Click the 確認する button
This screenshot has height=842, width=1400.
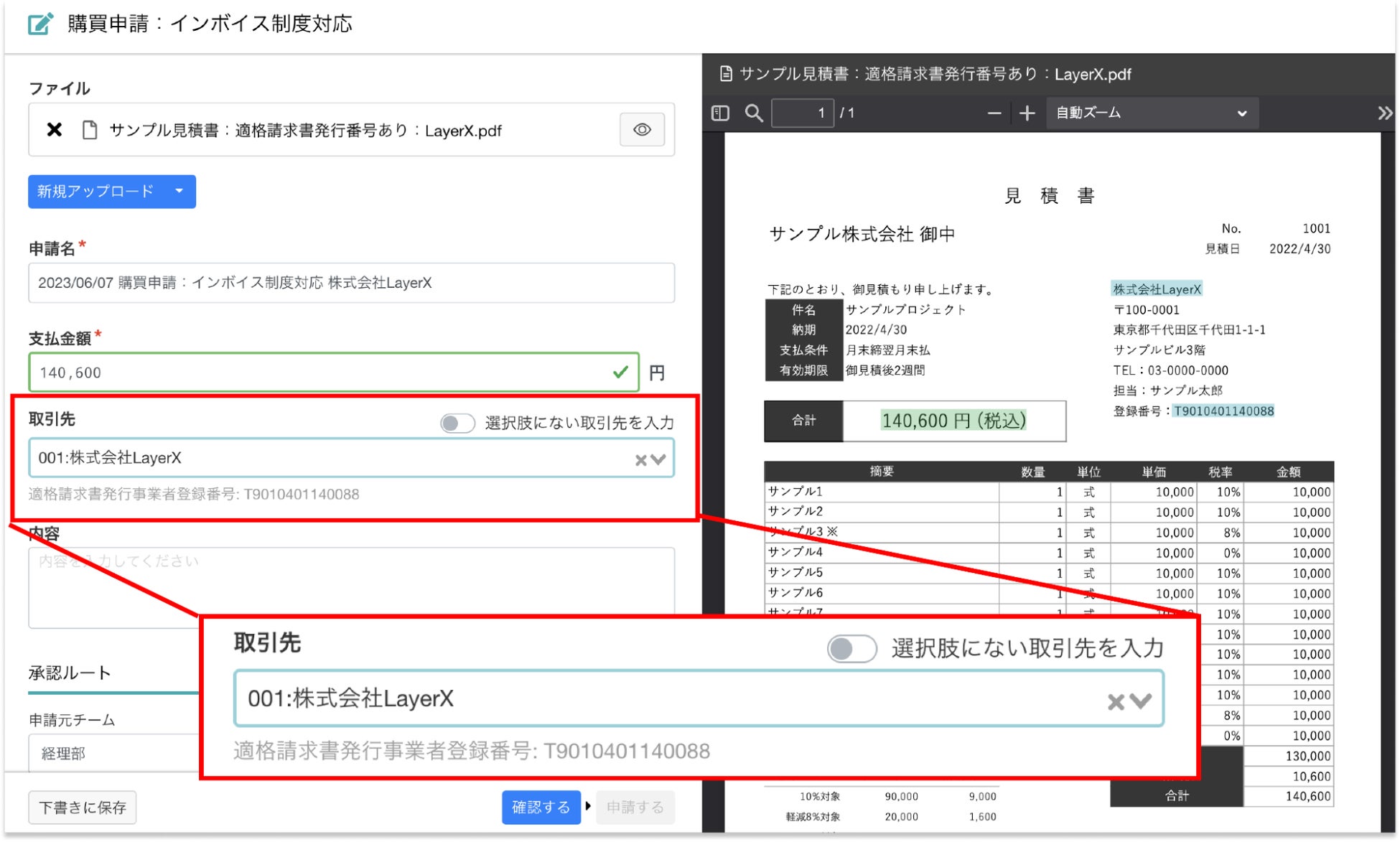point(541,808)
